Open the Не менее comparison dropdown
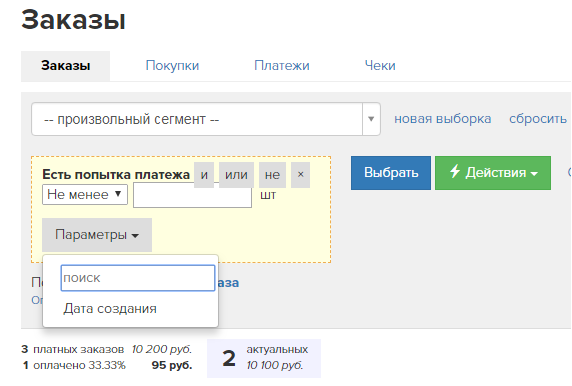The image size is (572, 386). 85,194
